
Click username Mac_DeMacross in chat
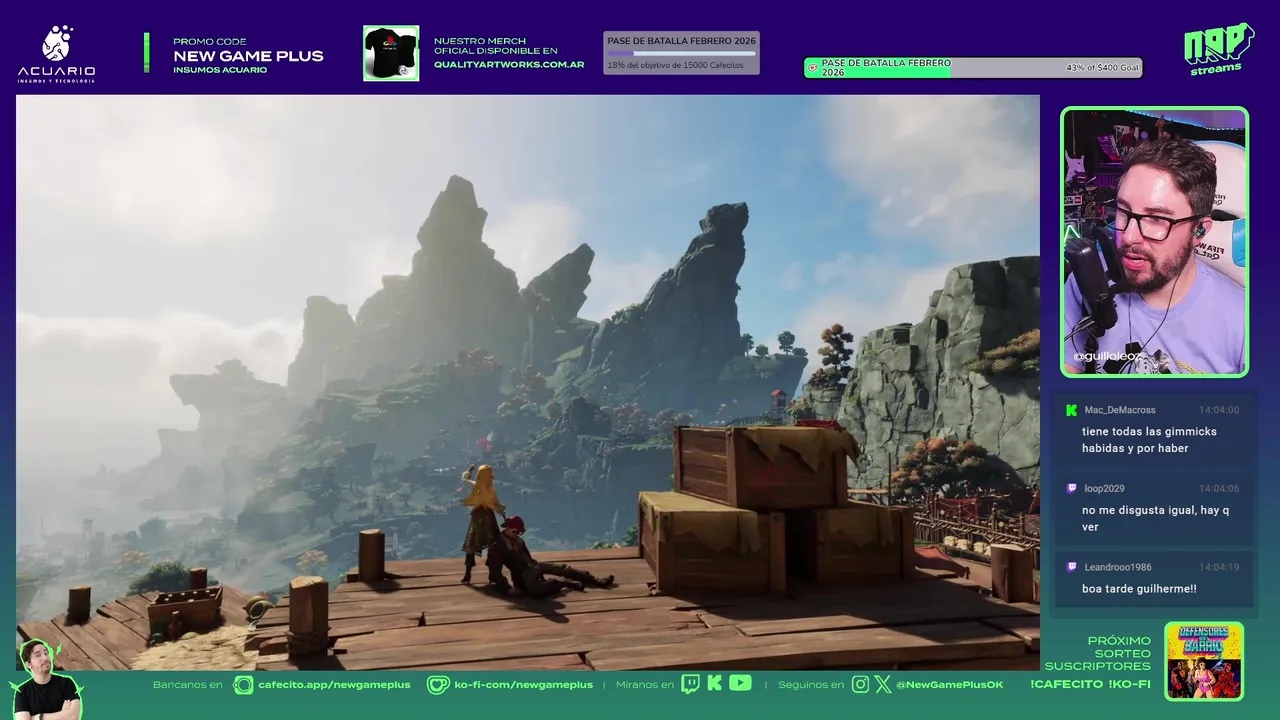pos(1119,410)
